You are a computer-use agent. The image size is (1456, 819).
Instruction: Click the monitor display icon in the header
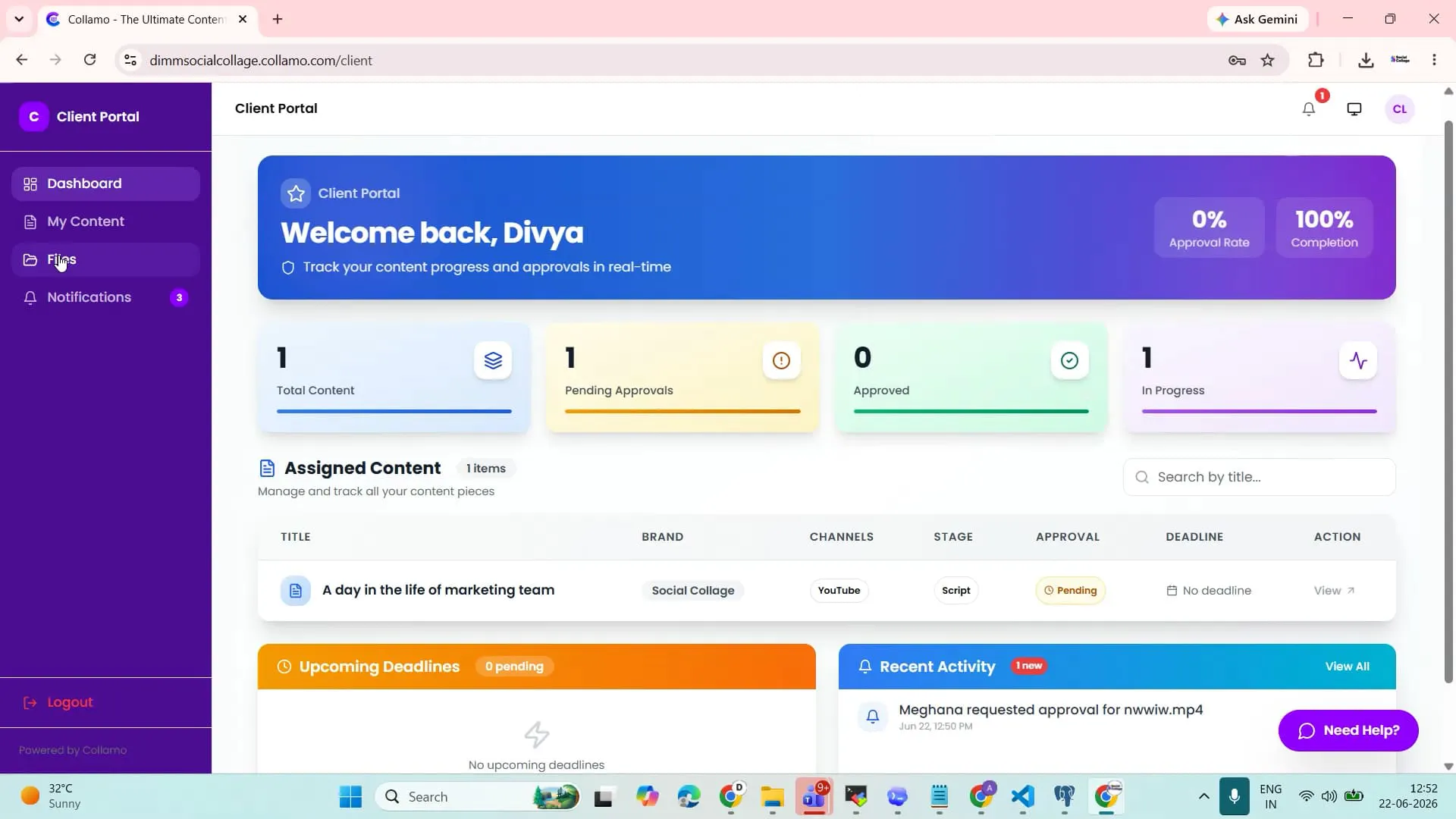coord(1354,109)
